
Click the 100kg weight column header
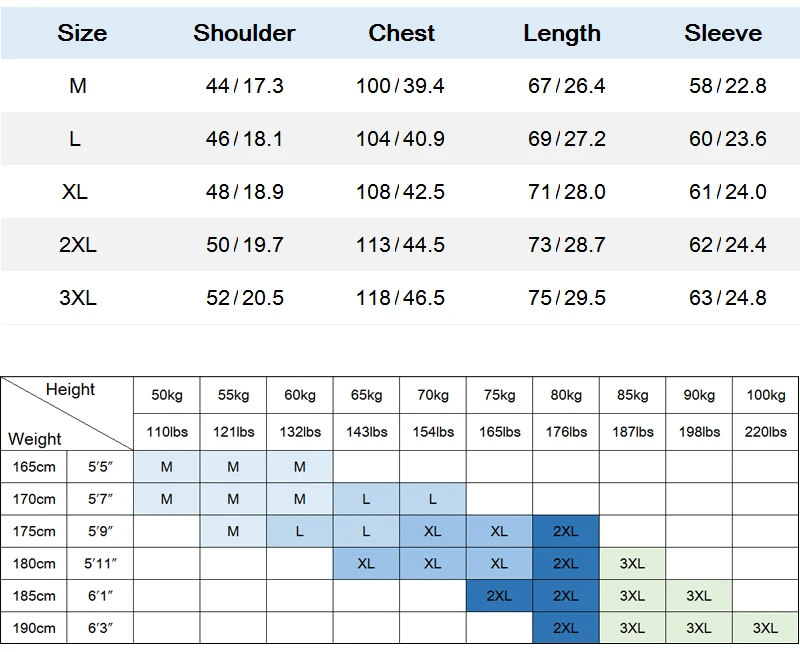coord(765,395)
